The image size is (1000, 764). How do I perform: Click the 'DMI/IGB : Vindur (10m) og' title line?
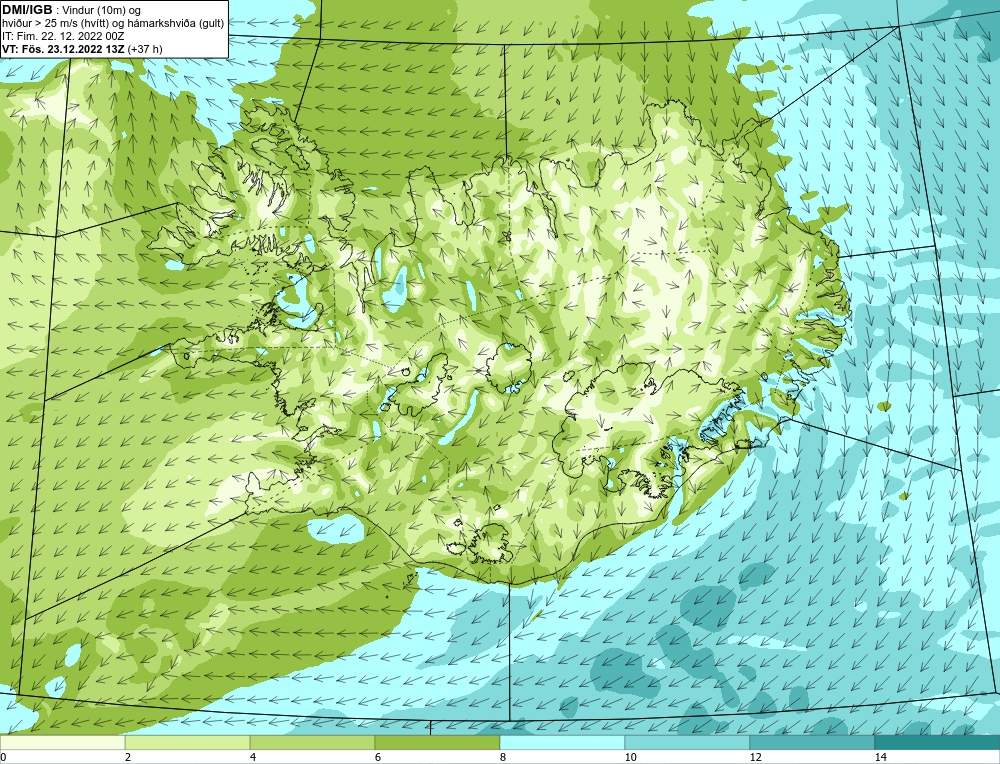[x=72, y=10]
